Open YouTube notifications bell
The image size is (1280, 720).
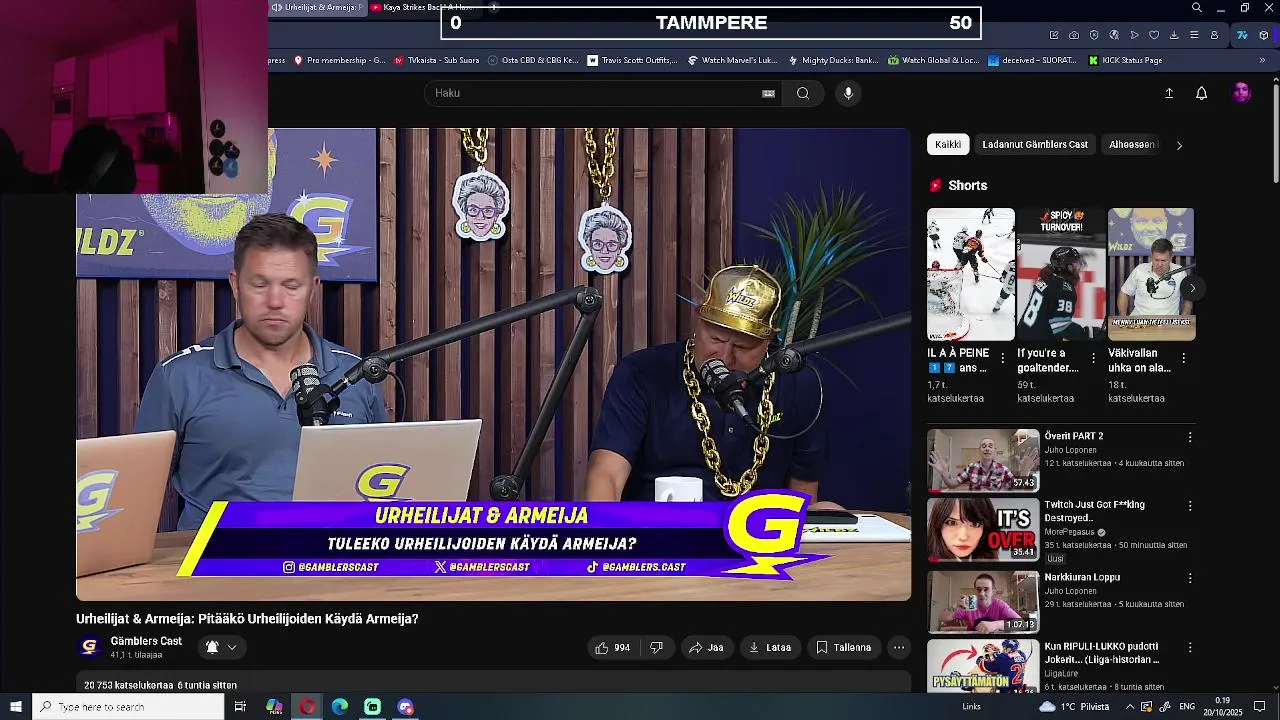pos(1201,93)
